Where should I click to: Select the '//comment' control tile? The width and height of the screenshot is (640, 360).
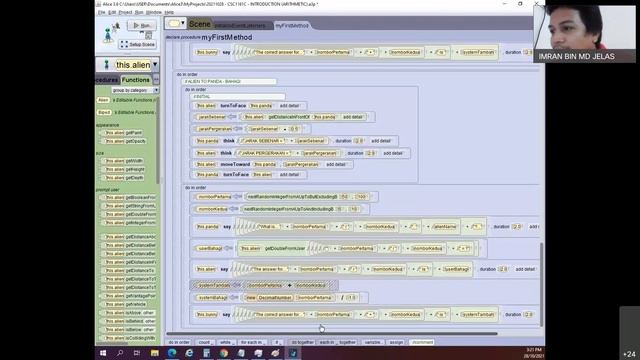pyautogui.click(x=422, y=342)
